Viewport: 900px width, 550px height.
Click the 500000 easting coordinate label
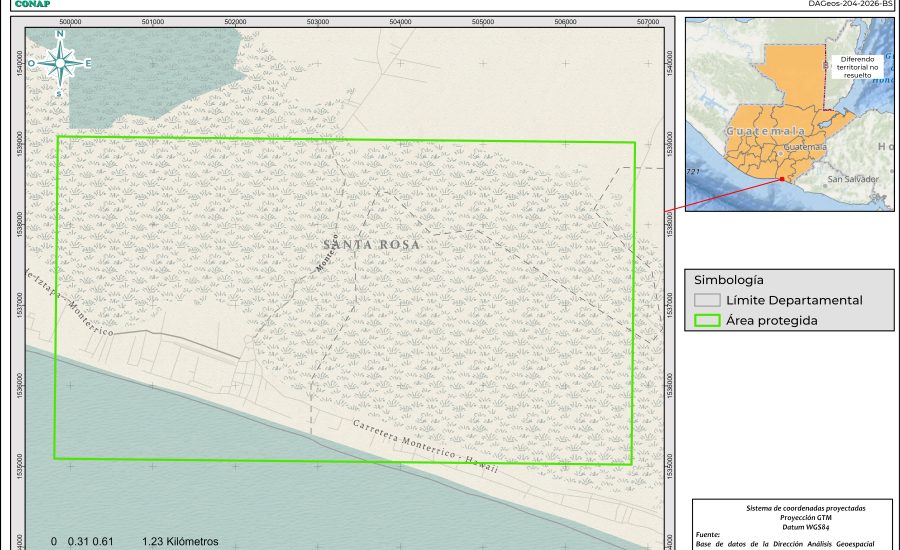pos(71,20)
